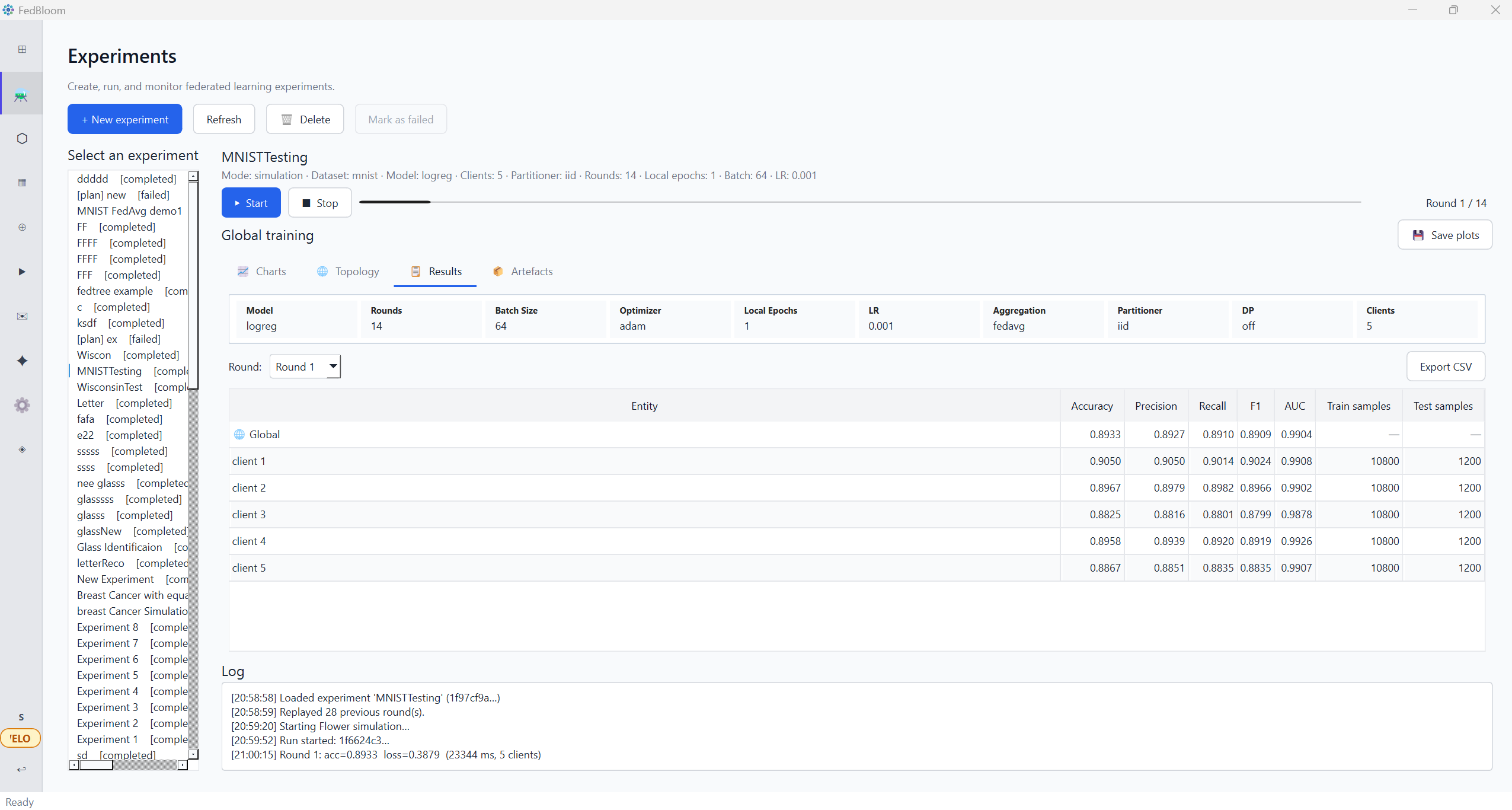The image size is (1512, 810).
Task: Click the floppy disk icon on Save plots
Action: [1418, 235]
